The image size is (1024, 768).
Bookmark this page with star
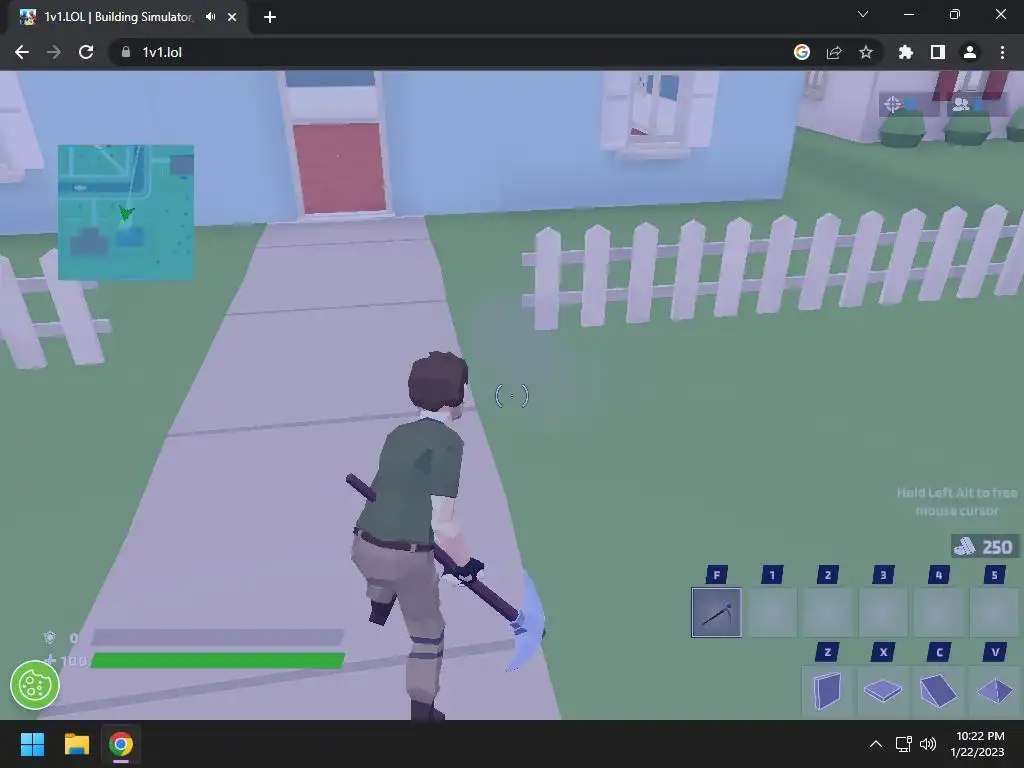(x=866, y=52)
